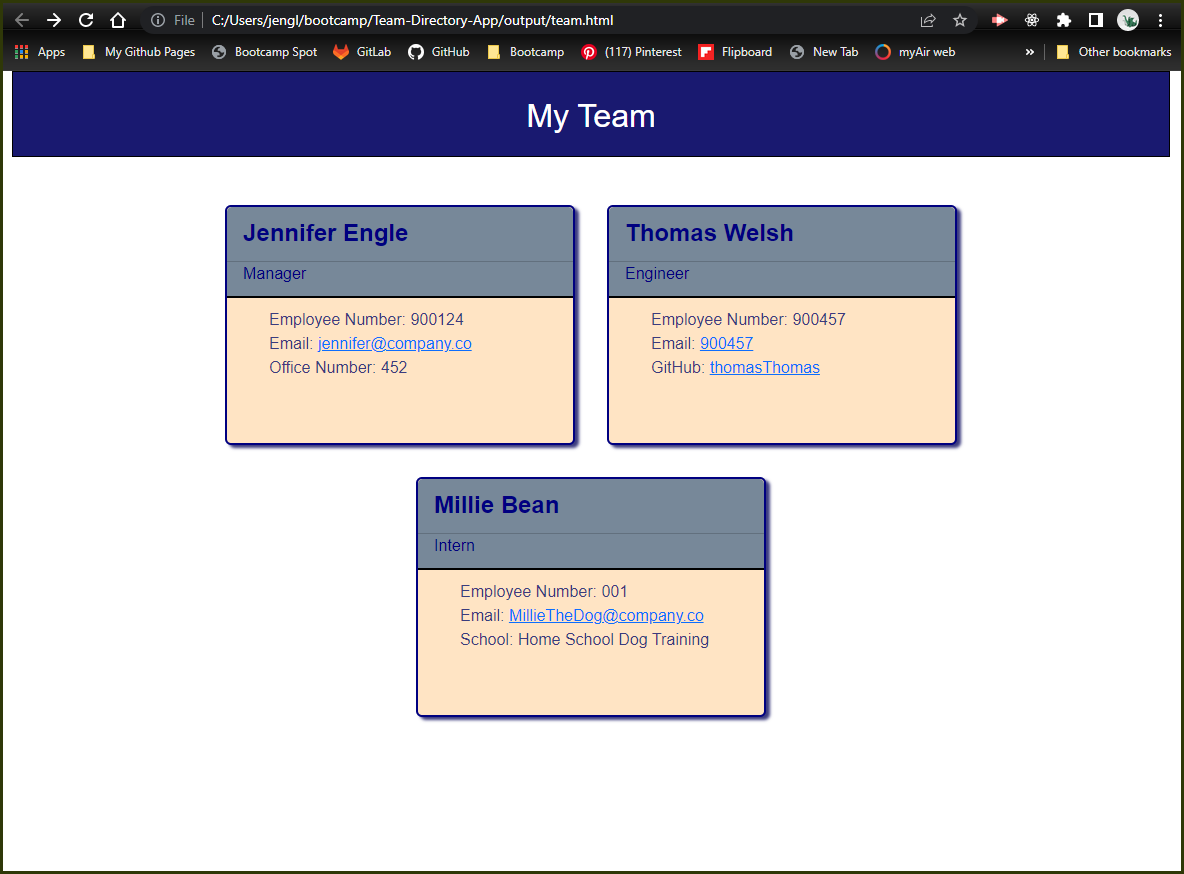1184x874 pixels.
Task: Expand the overflow bookmarks chevron
Action: coord(1029,51)
